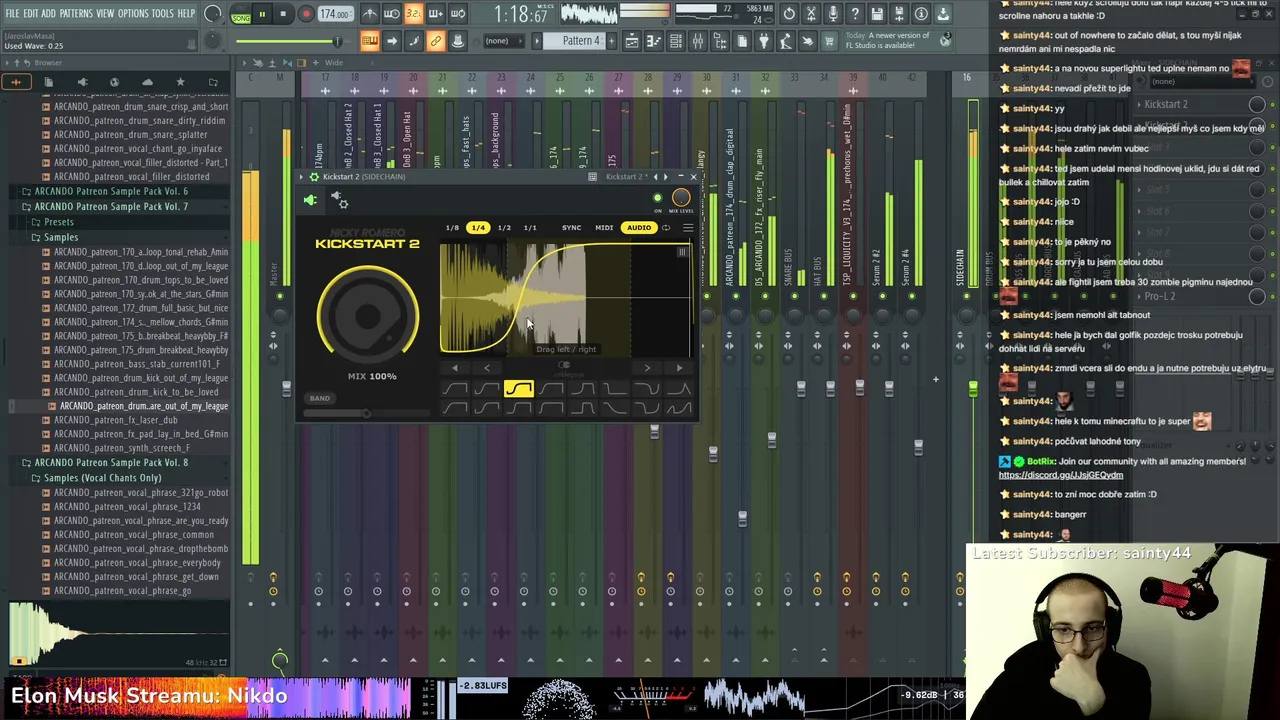Open the VIEW menu
Image resolution: width=1280 pixels, height=720 pixels.
(105, 13)
